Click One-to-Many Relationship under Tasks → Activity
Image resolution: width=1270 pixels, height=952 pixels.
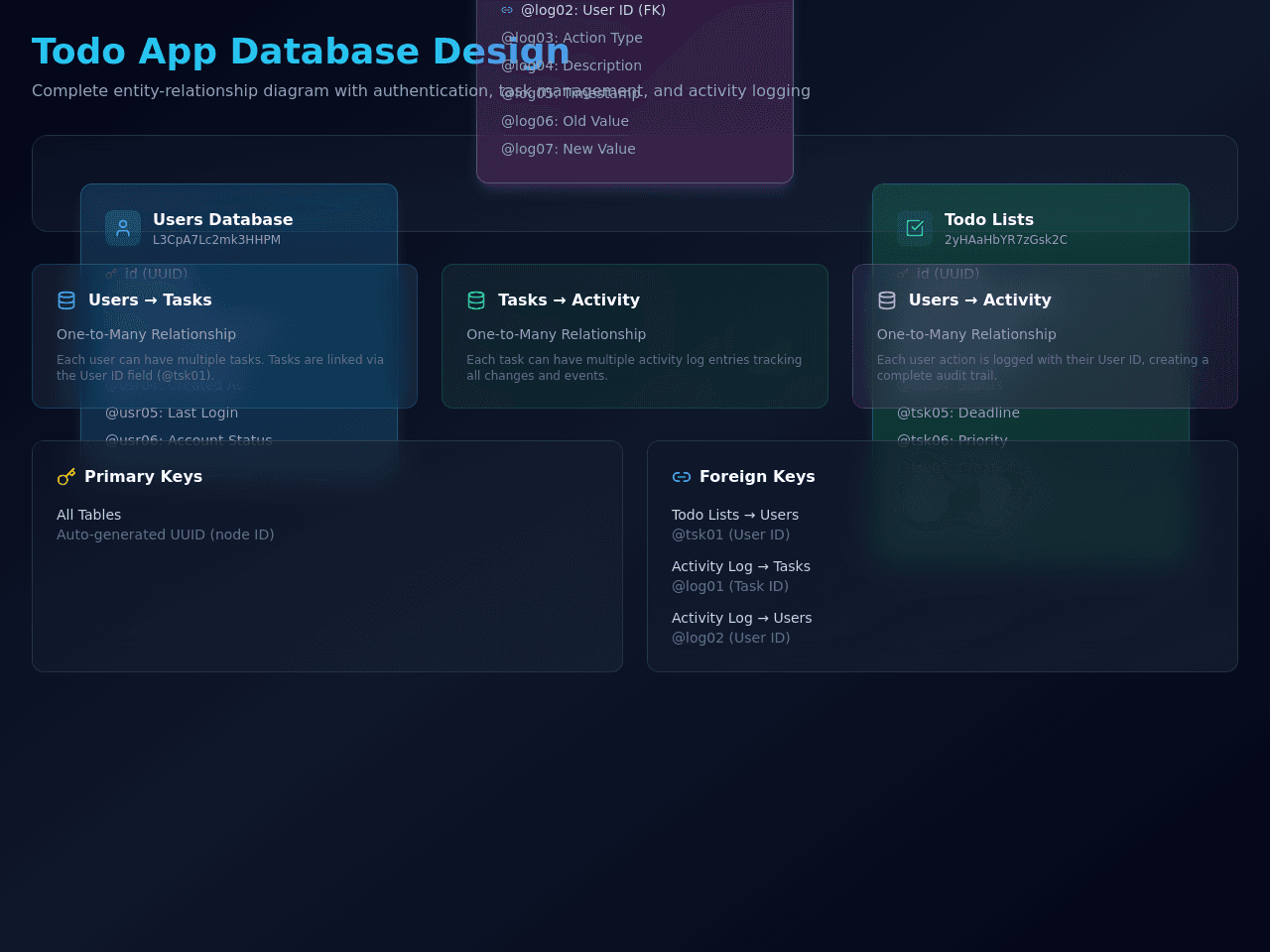click(x=556, y=334)
